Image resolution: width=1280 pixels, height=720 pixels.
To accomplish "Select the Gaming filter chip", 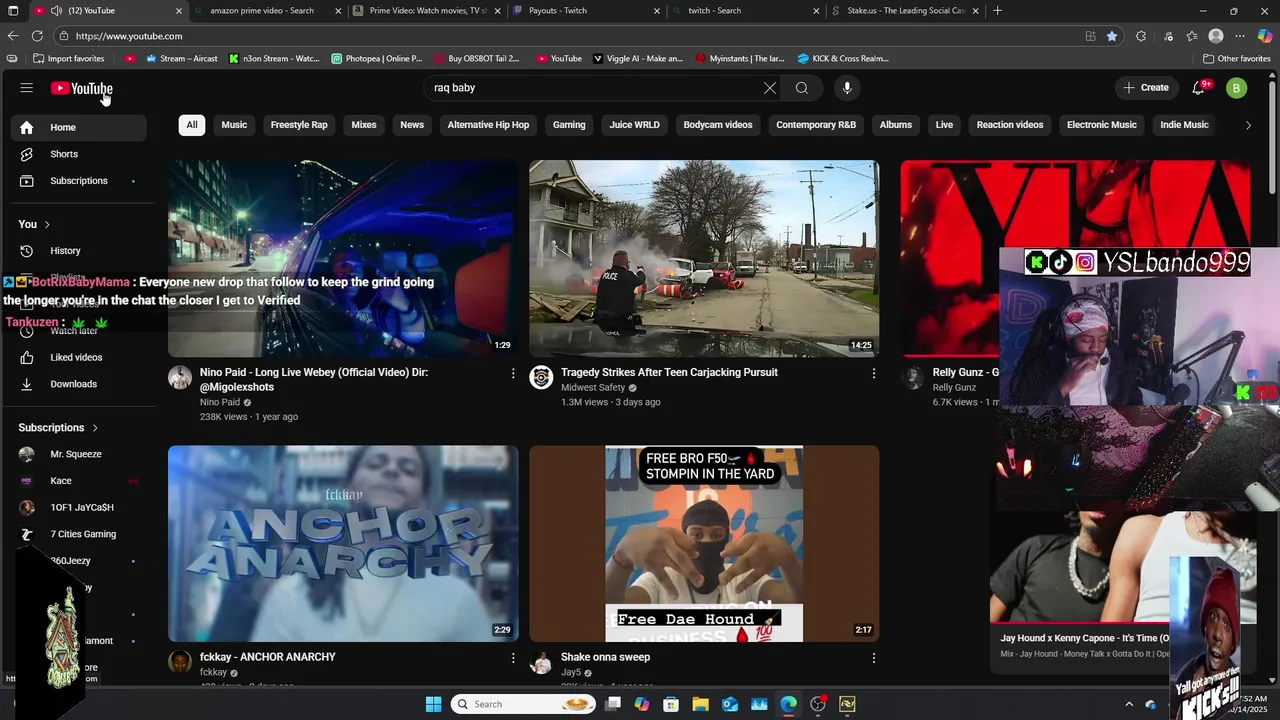I will click(x=569, y=125).
